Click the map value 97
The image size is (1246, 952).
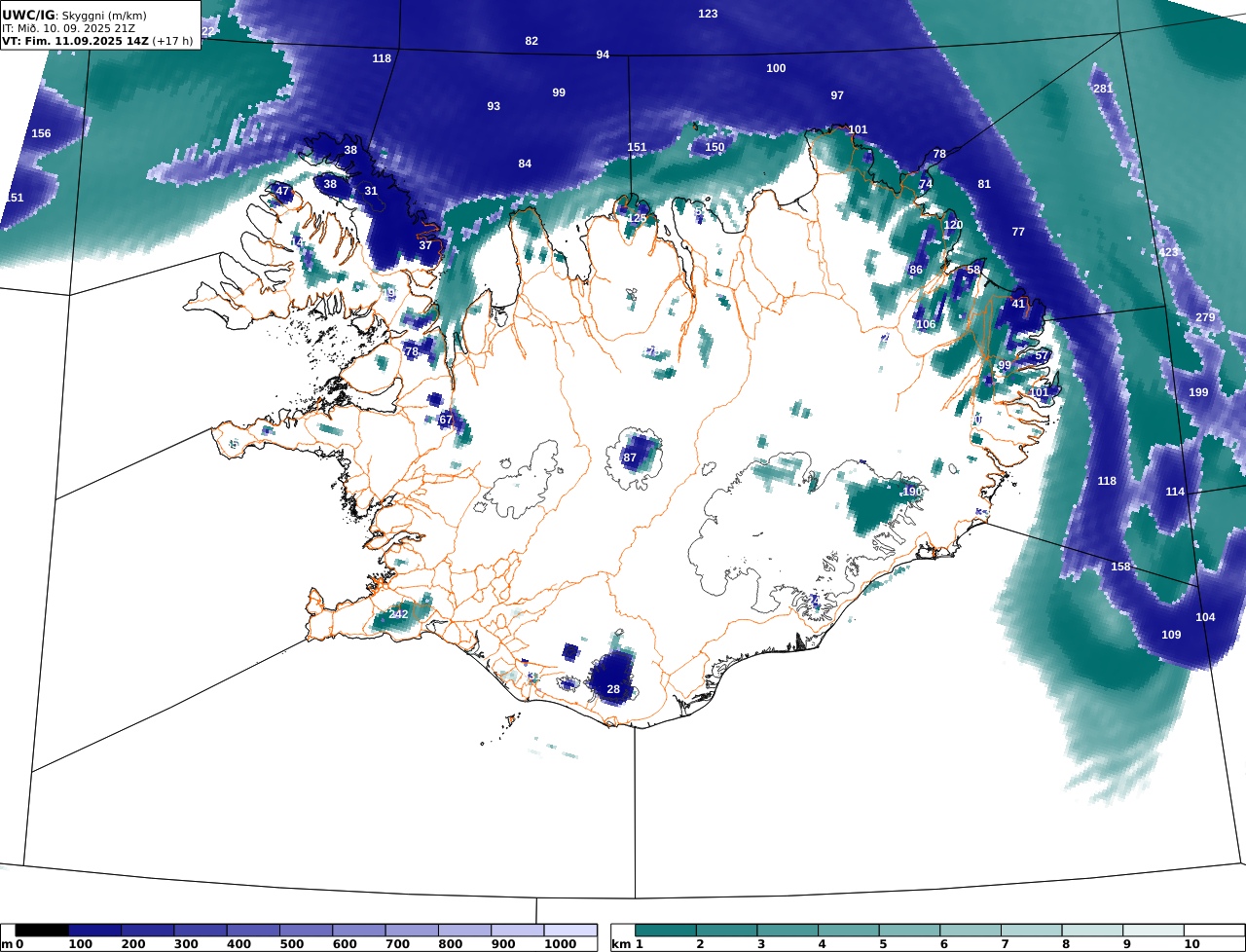pos(837,95)
